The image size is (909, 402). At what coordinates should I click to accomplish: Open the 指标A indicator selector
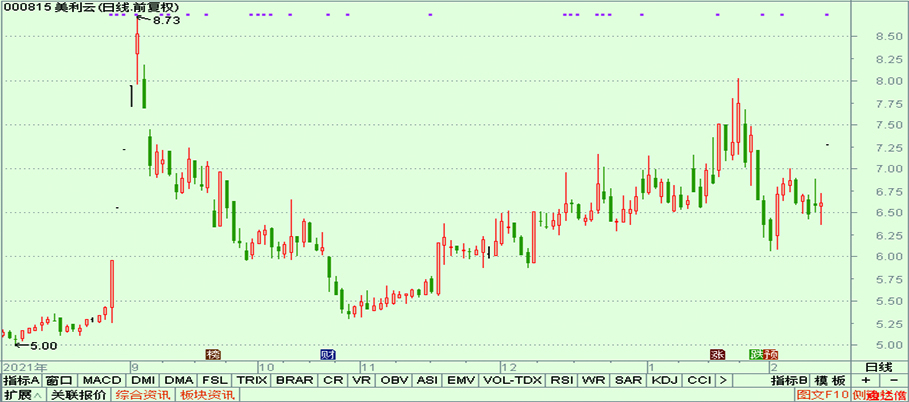(x=21, y=381)
